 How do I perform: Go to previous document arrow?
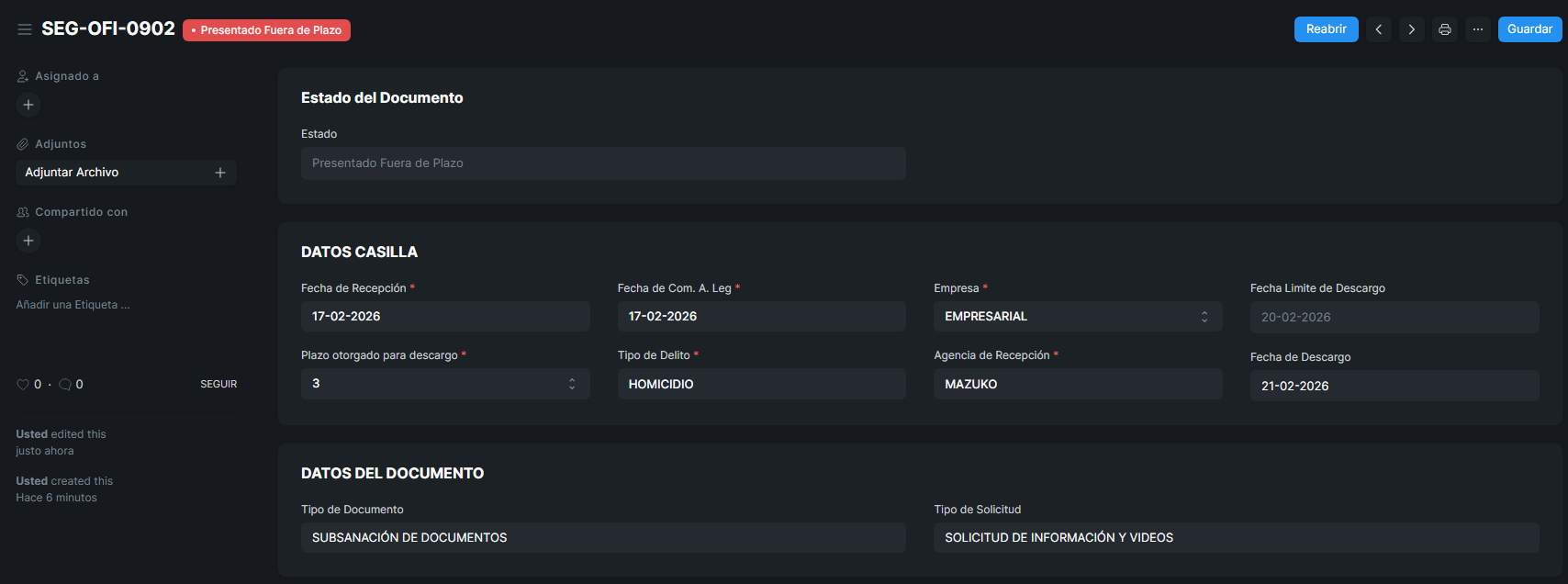(1378, 29)
